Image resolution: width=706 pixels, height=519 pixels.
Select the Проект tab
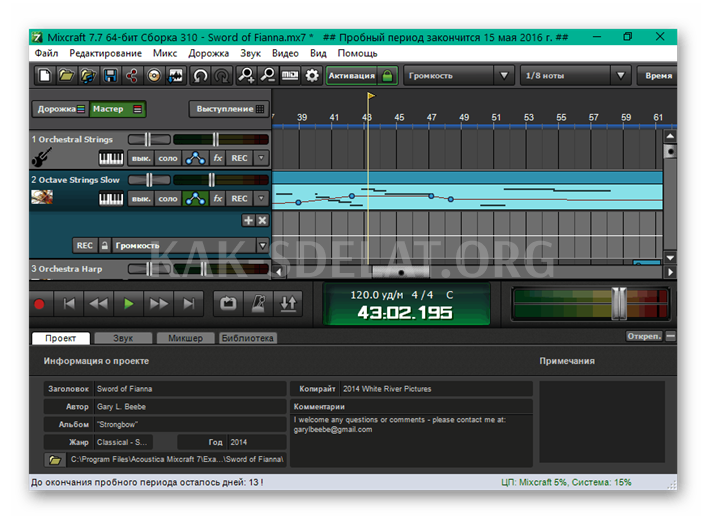click(61, 338)
